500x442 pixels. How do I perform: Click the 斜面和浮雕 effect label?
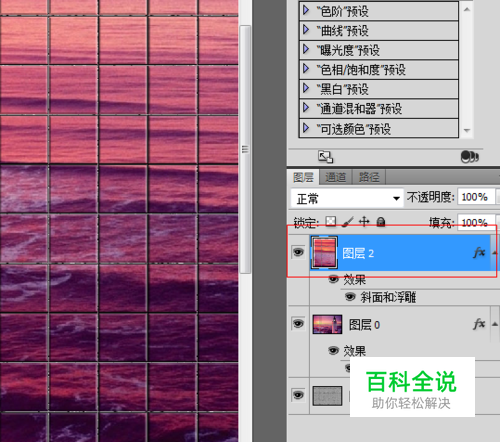tap(388, 297)
